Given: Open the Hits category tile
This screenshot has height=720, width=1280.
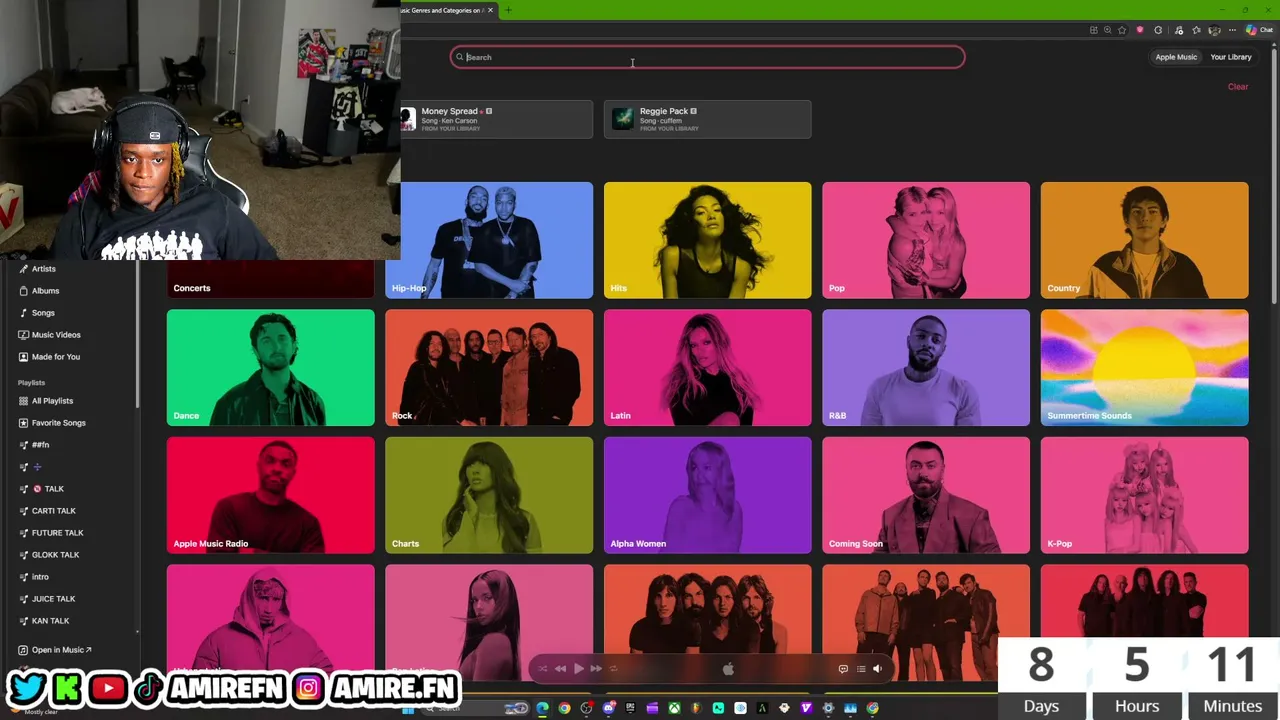Looking at the screenshot, I should point(708,240).
